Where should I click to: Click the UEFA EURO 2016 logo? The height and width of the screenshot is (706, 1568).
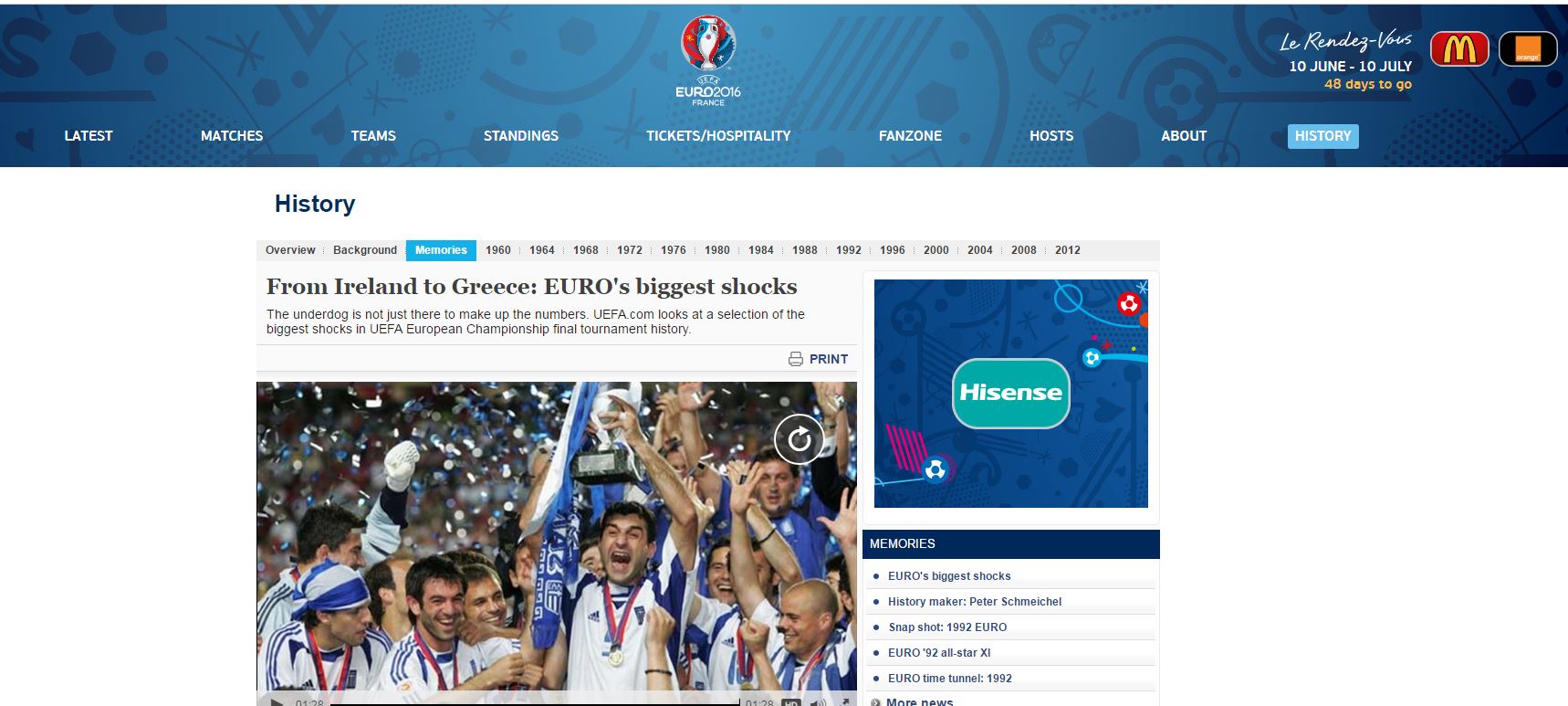point(708,61)
